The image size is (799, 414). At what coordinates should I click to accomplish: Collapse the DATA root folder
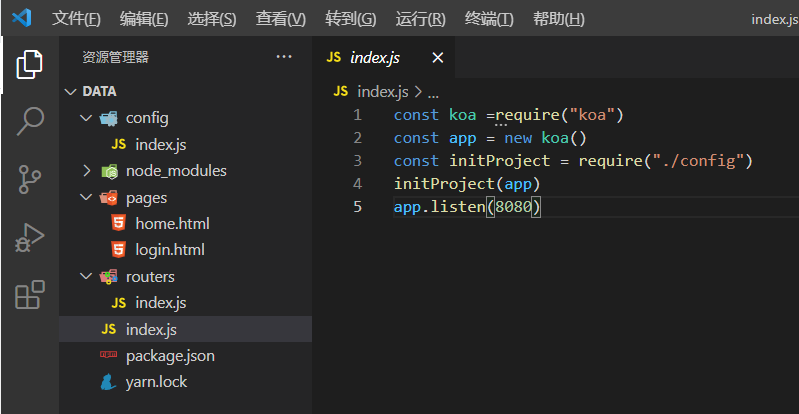point(70,92)
